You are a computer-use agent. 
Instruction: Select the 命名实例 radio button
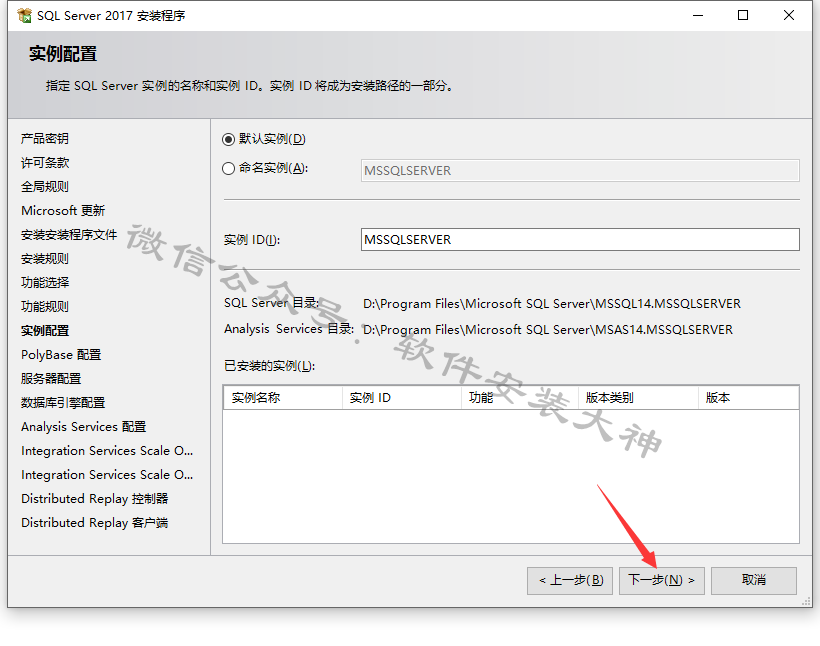point(228,168)
